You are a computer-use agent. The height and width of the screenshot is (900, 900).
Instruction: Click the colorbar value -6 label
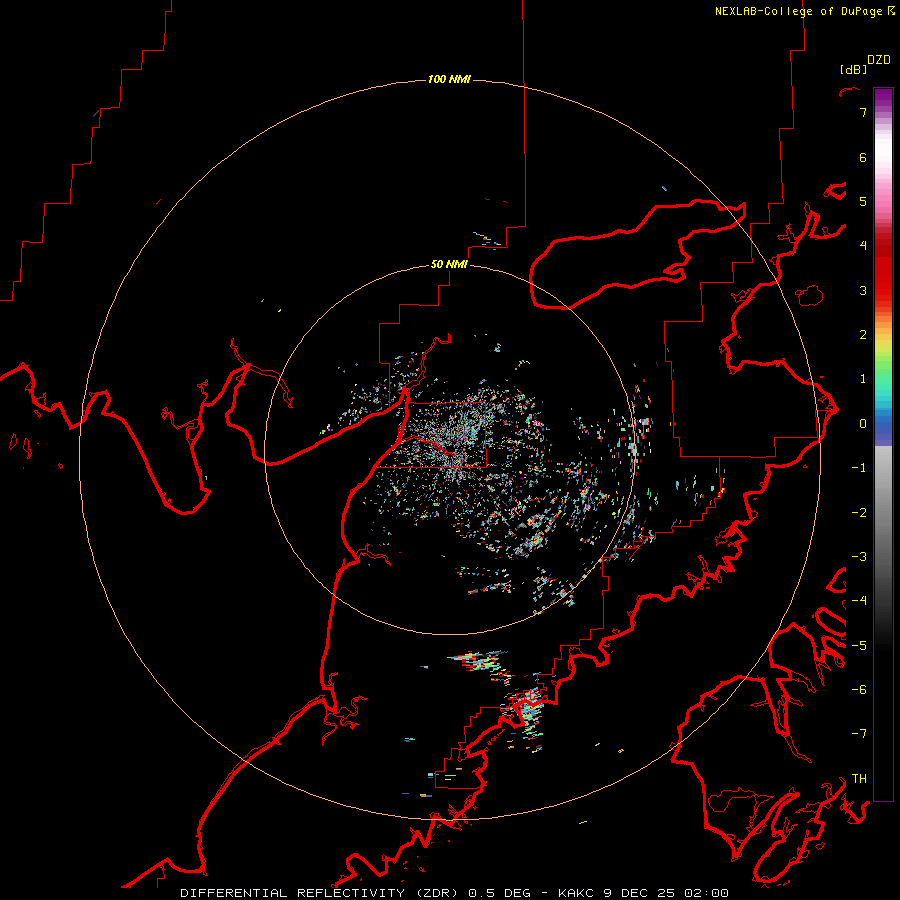[859, 690]
